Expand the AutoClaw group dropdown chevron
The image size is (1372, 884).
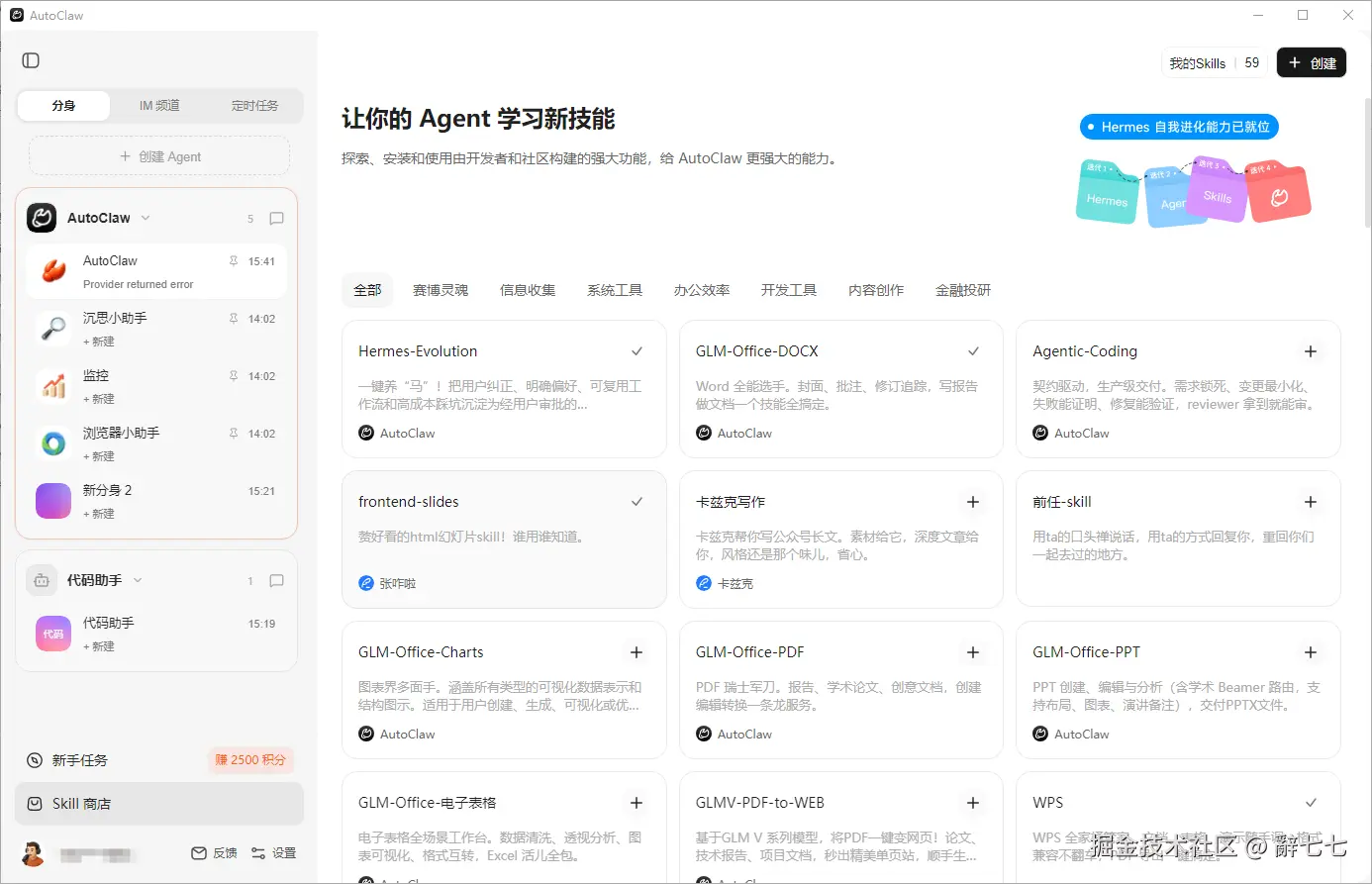(146, 218)
